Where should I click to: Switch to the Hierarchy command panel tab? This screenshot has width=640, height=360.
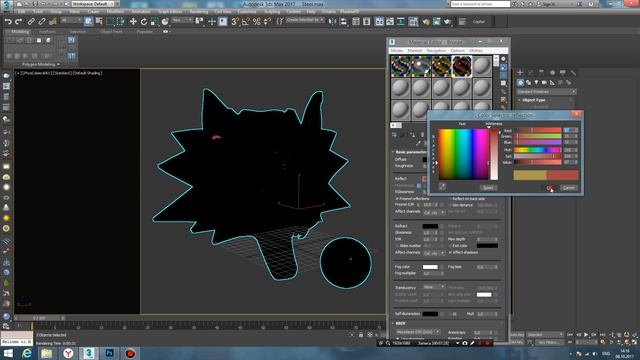click(x=541, y=72)
